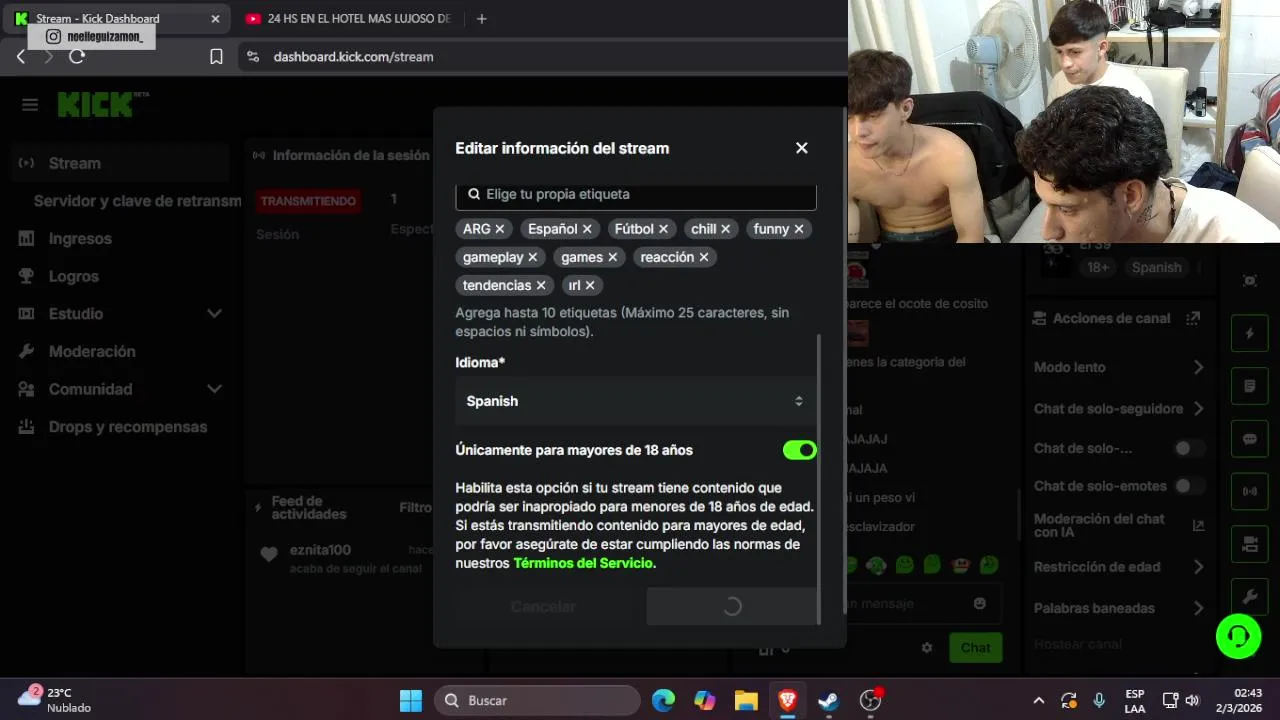This screenshot has width=1280, height=720.
Task: Remove the games tag
Action: (612, 257)
